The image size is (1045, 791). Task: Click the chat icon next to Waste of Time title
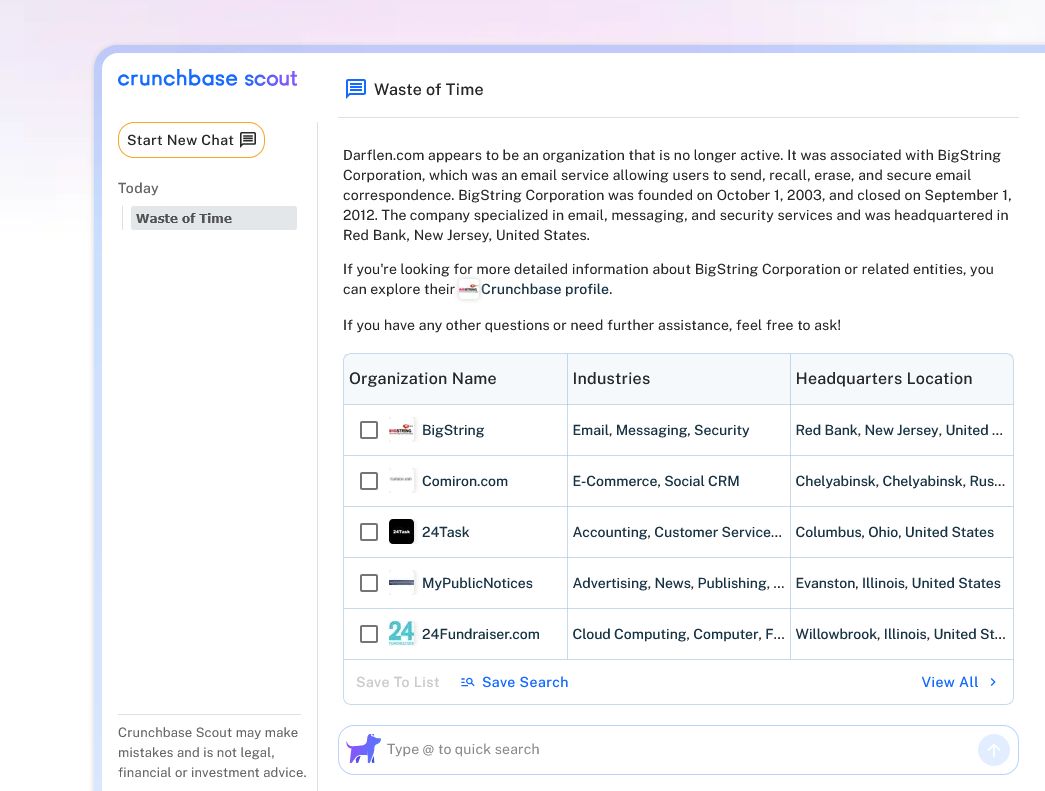pyautogui.click(x=356, y=89)
